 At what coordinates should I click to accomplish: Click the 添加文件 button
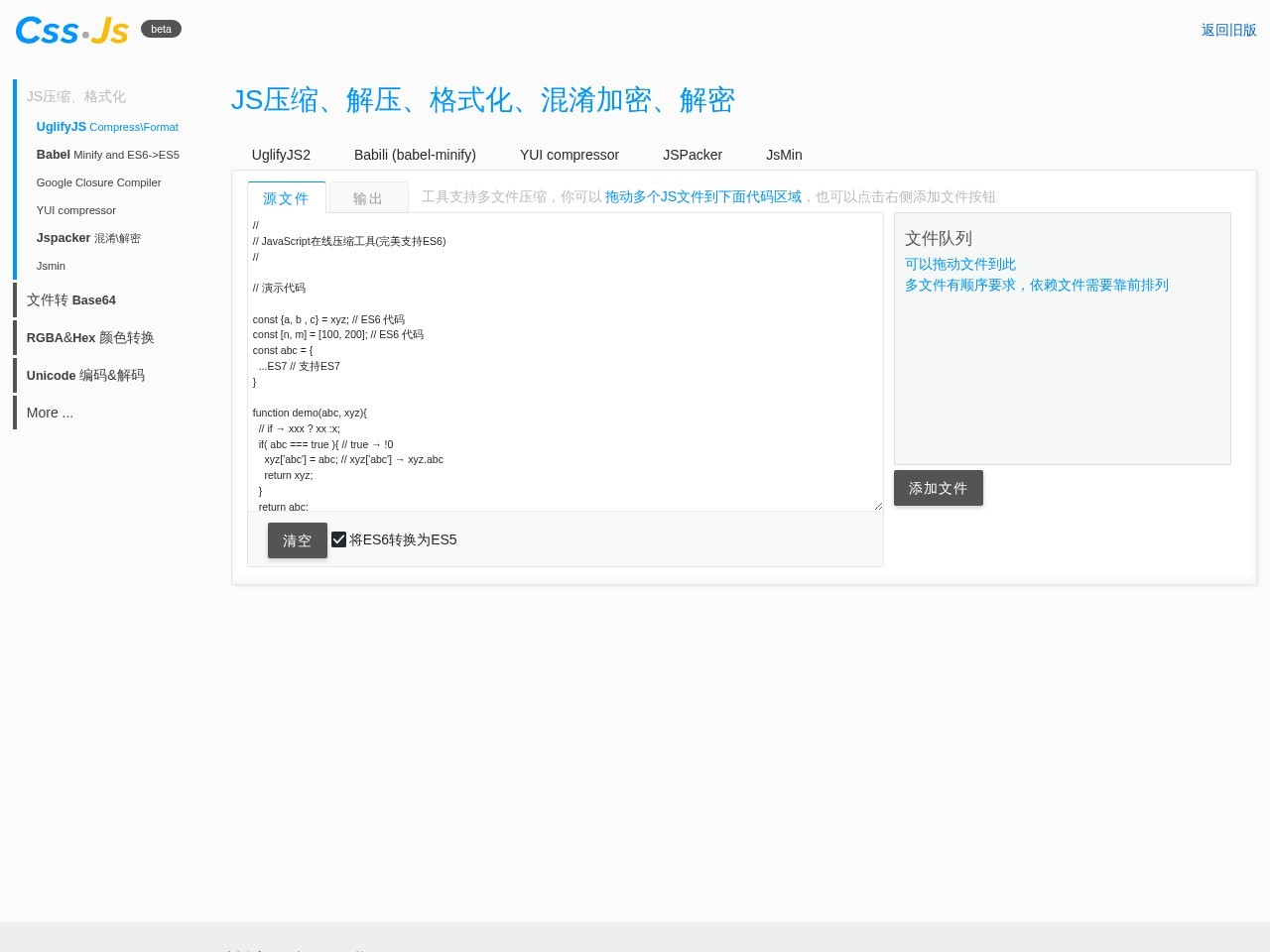939,488
